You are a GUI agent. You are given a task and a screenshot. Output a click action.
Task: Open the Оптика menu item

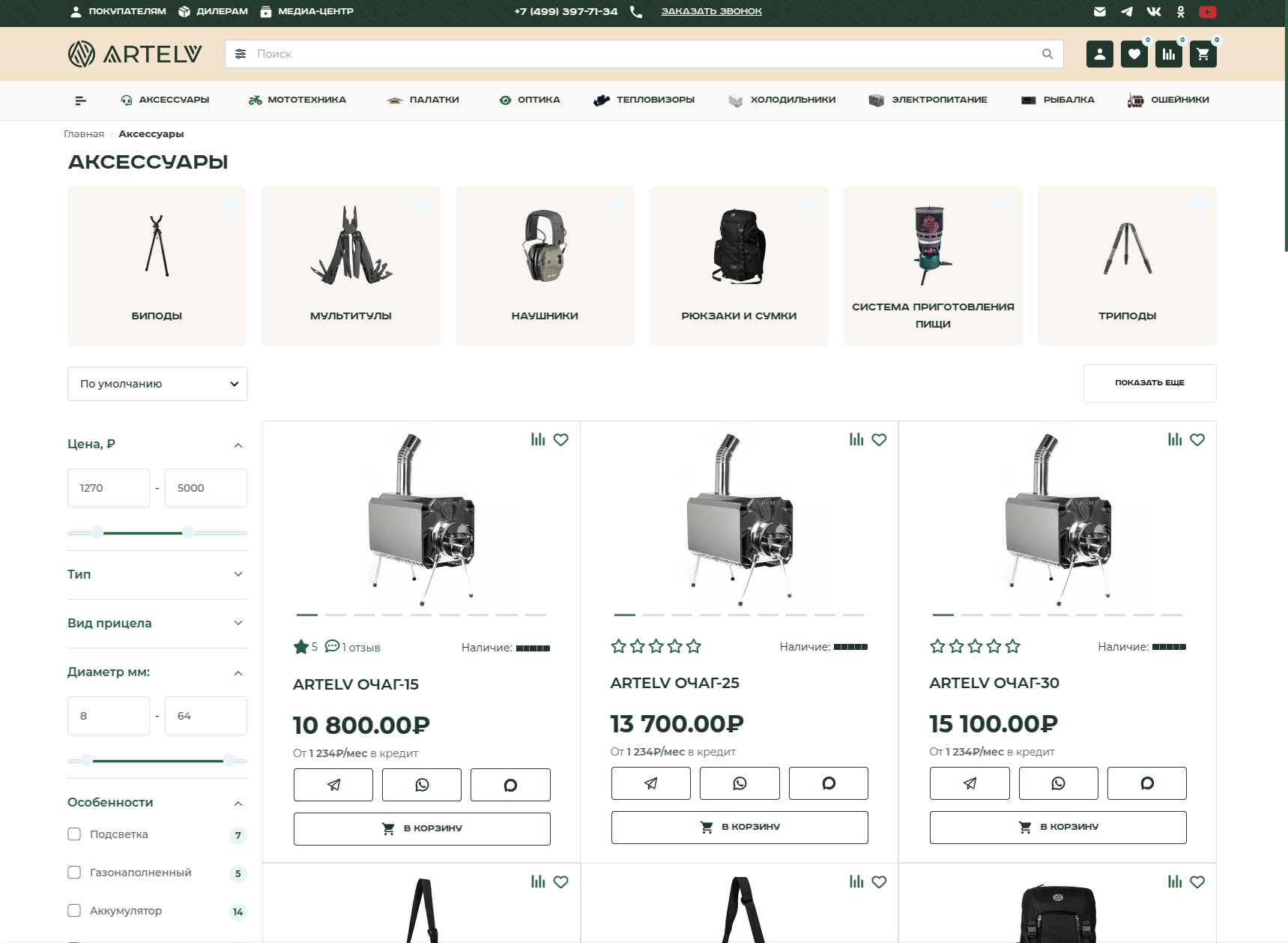(530, 100)
